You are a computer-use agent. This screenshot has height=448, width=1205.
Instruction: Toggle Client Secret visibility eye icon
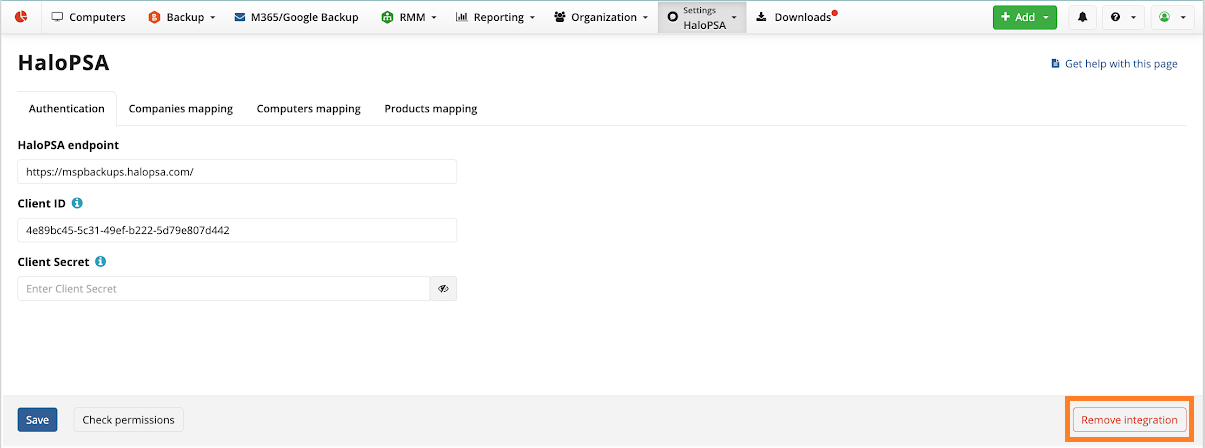(x=443, y=289)
